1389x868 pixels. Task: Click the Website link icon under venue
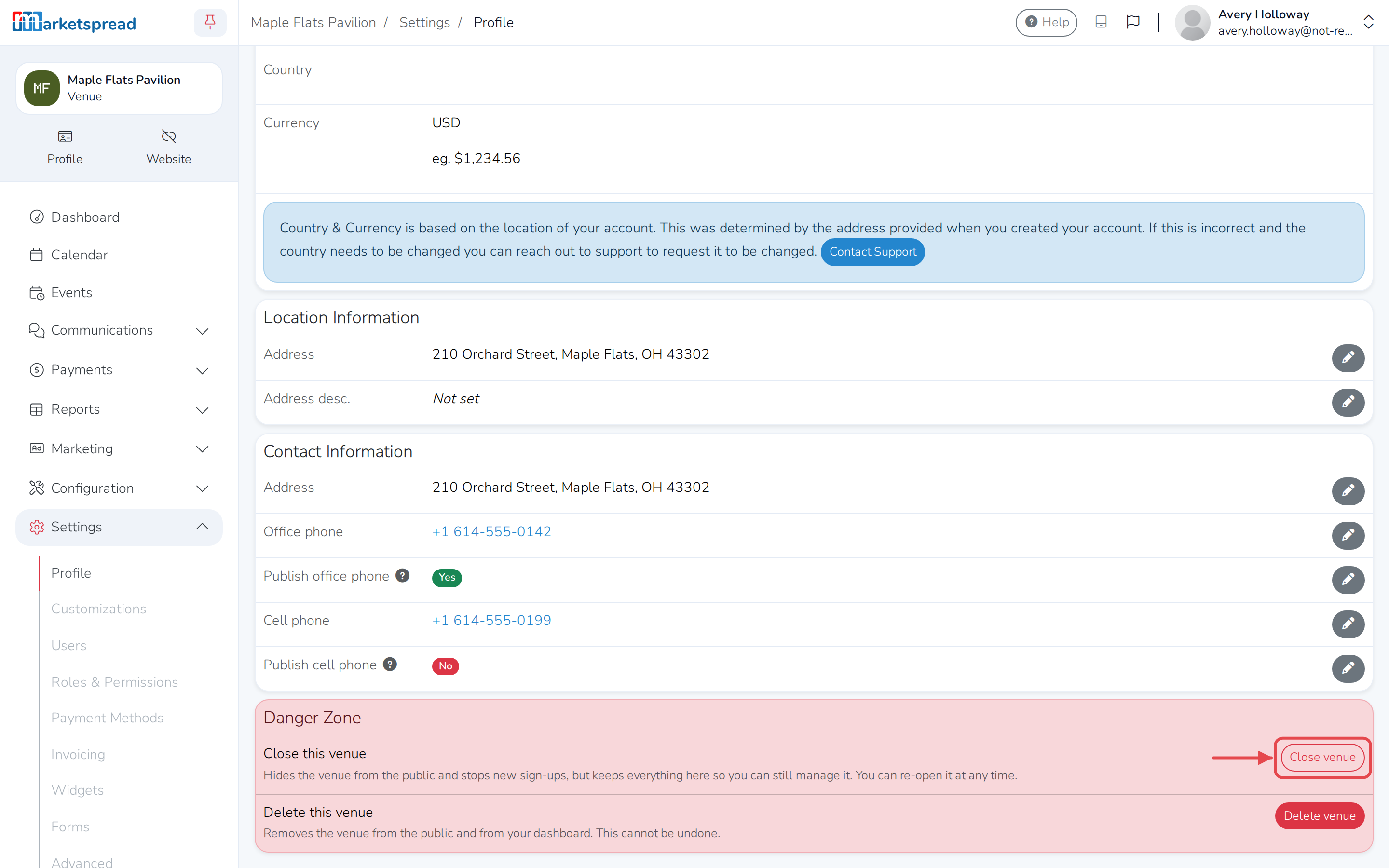[168, 148]
